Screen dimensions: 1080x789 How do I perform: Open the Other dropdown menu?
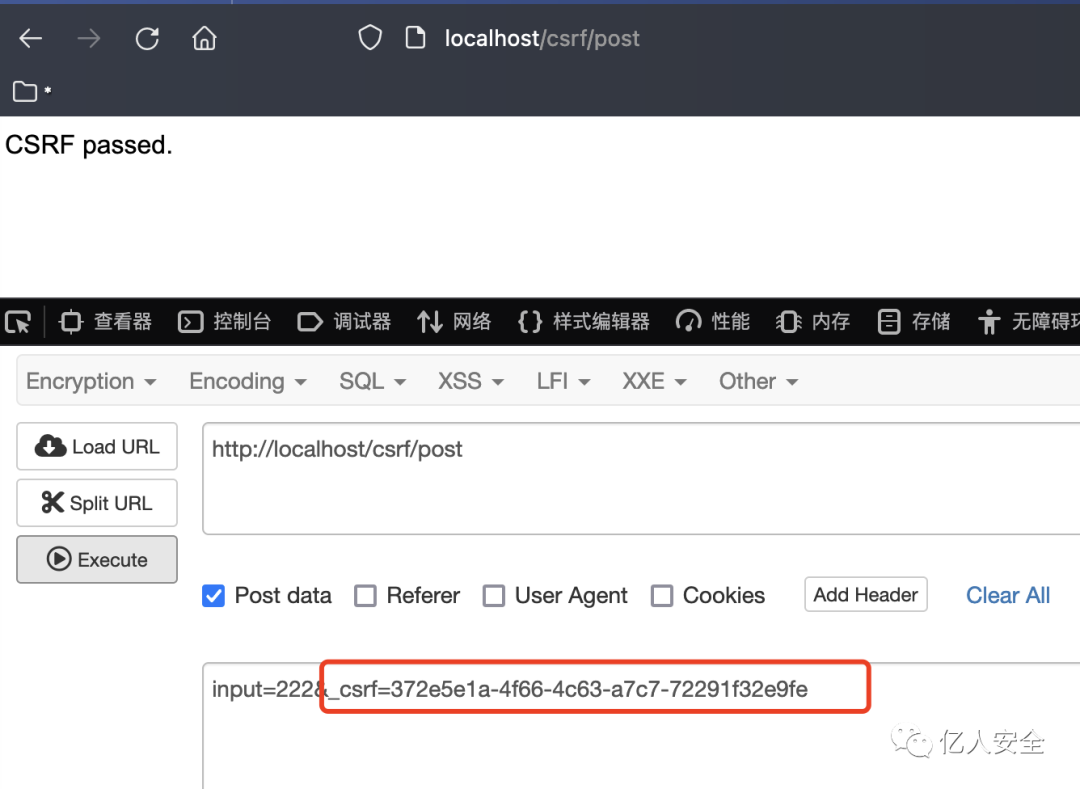coord(758,381)
